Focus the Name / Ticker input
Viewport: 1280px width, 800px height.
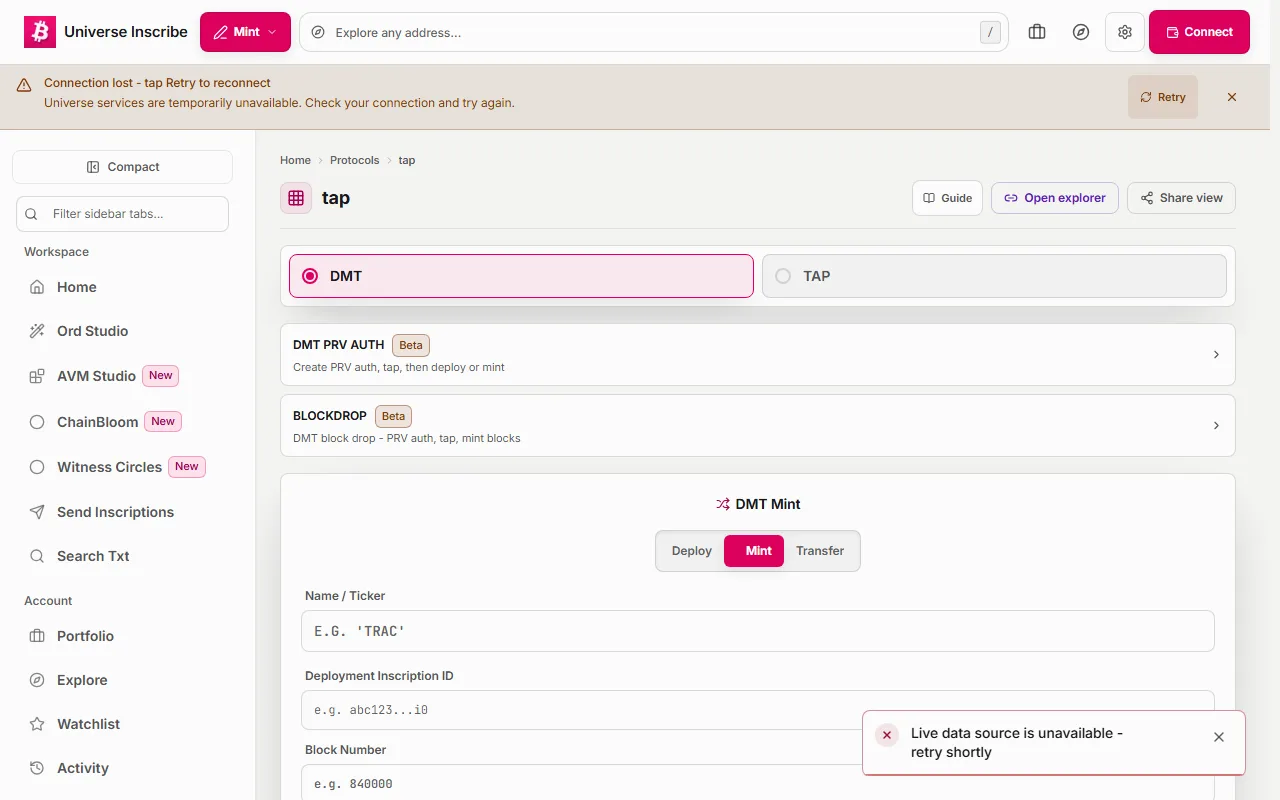(758, 631)
